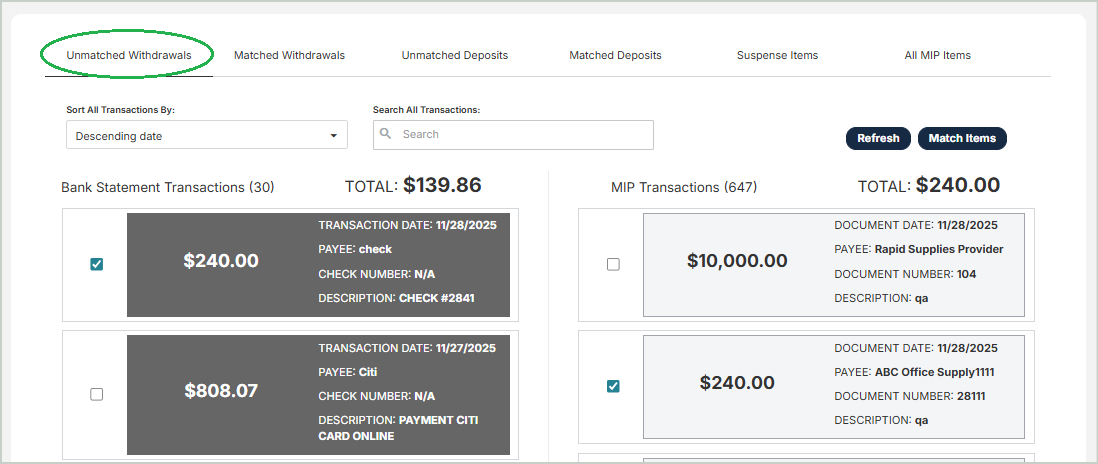Click the Match Items button

(962, 138)
